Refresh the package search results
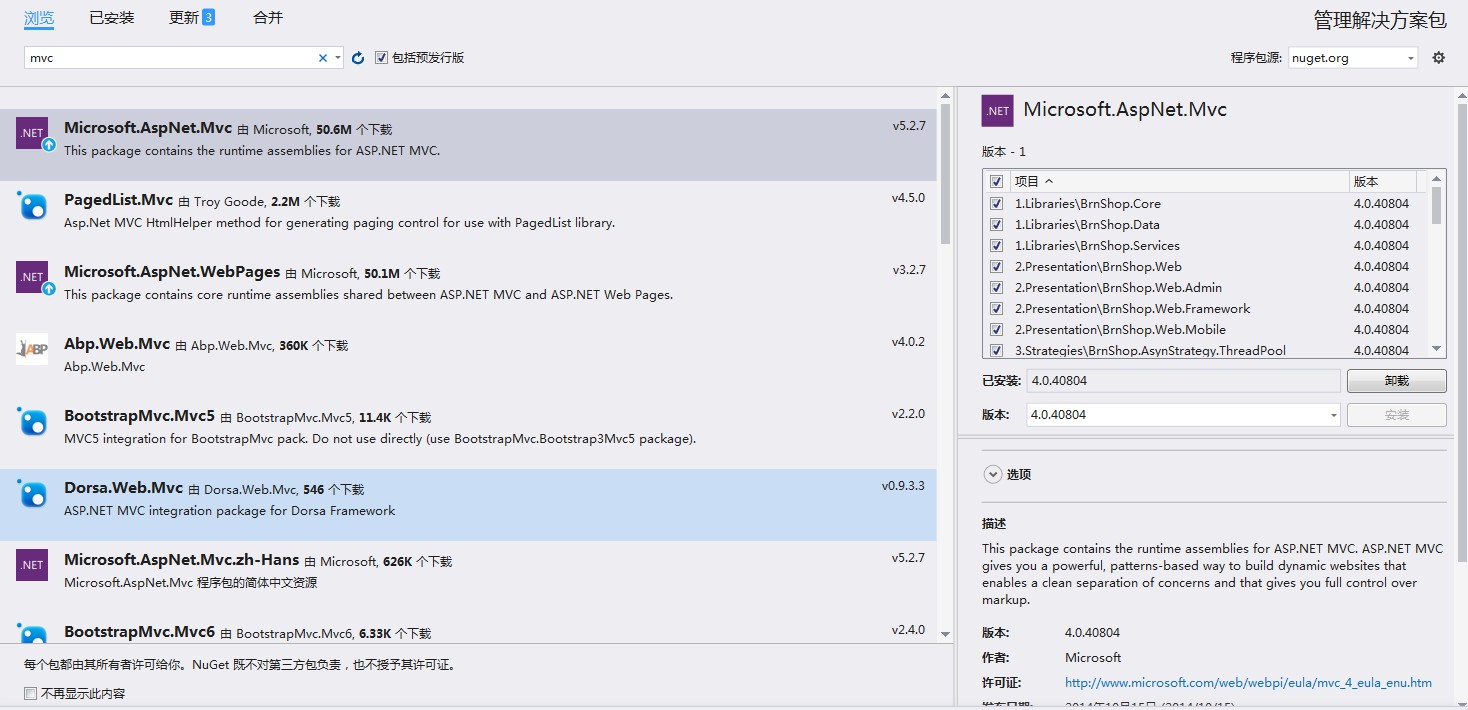Image resolution: width=1468 pixels, height=710 pixels. pos(358,58)
